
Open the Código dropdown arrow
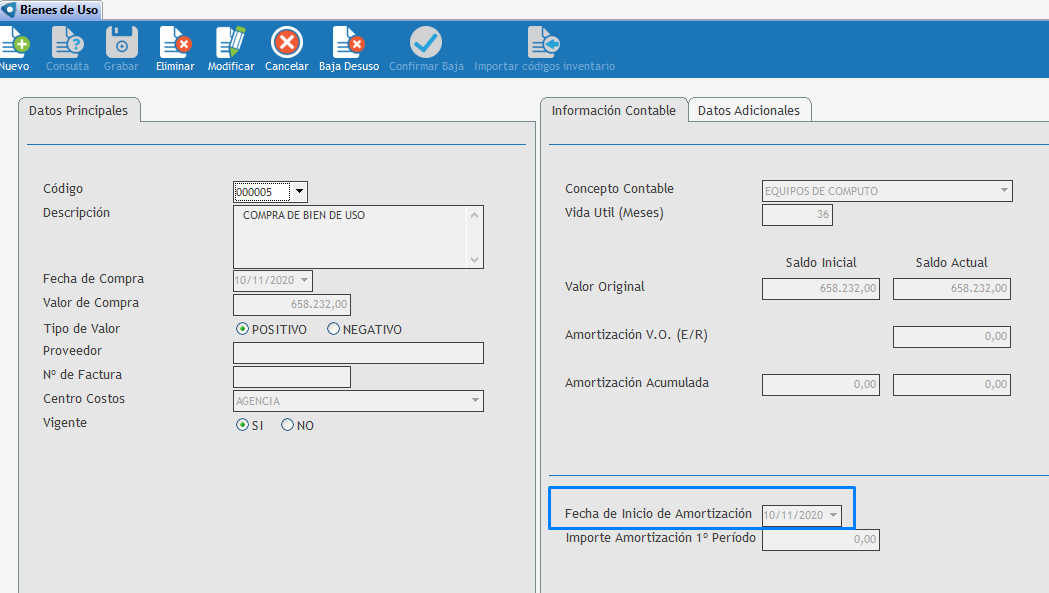coord(300,191)
